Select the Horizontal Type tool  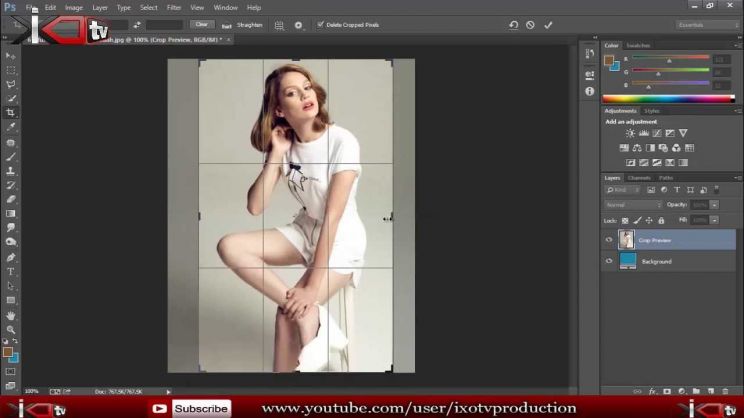click(x=11, y=271)
